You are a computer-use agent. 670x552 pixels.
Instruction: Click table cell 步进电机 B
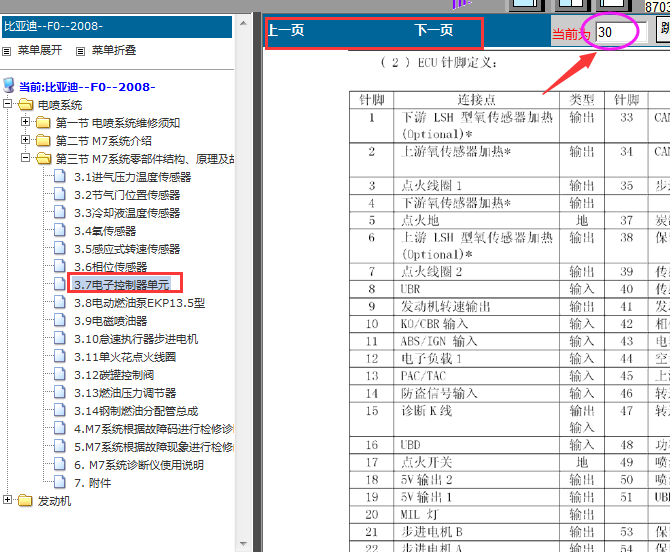[476, 532]
